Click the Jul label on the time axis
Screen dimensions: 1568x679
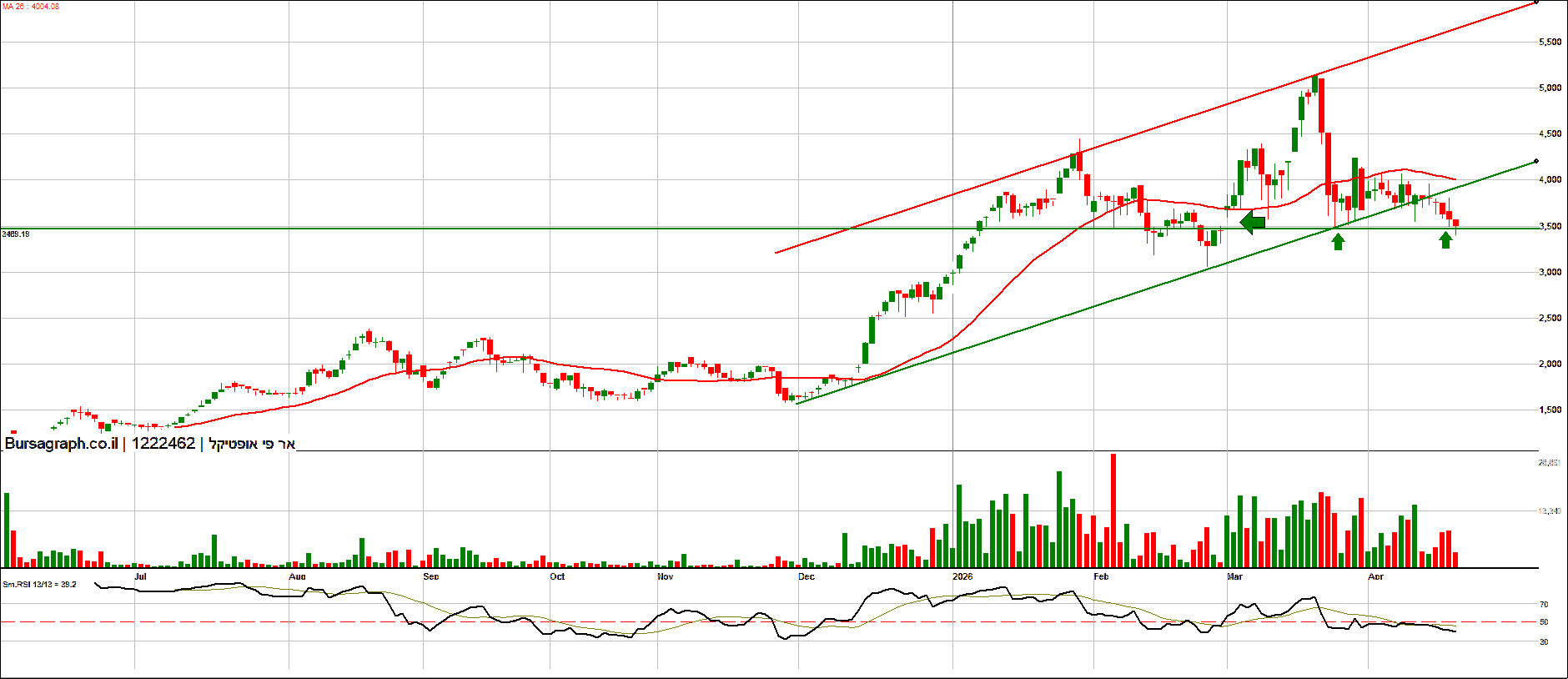(140, 576)
